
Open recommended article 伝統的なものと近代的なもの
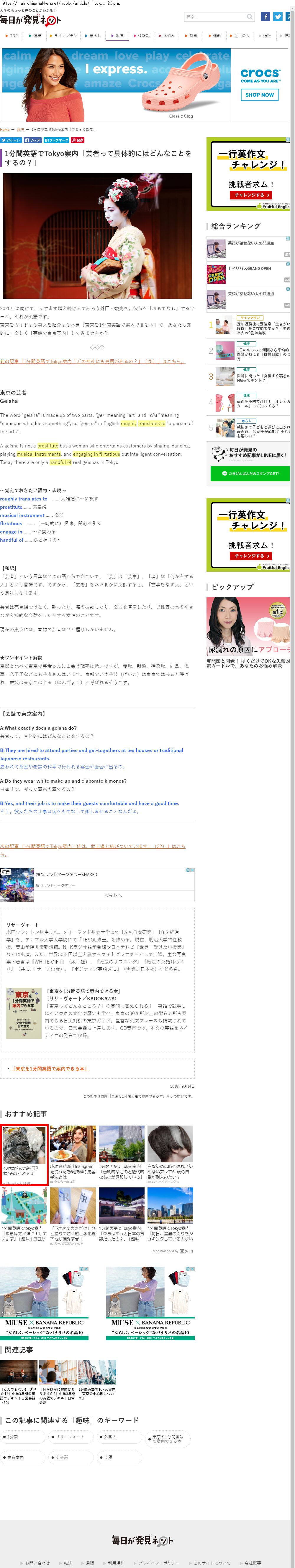click(x=122, y=1153)
